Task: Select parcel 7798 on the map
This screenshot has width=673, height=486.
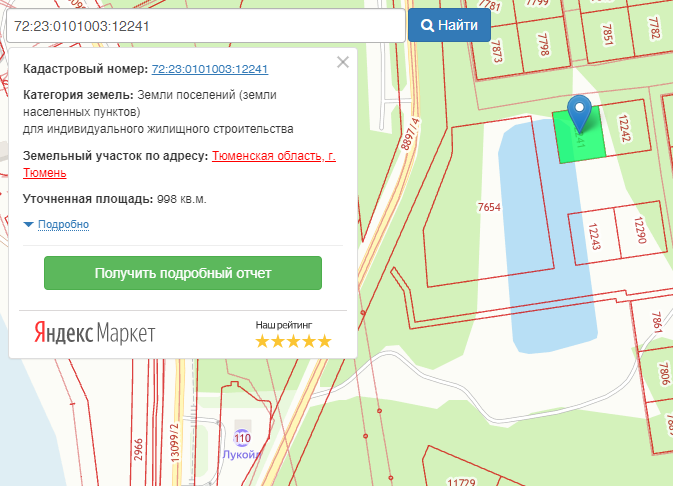Action: pos(543,43)
